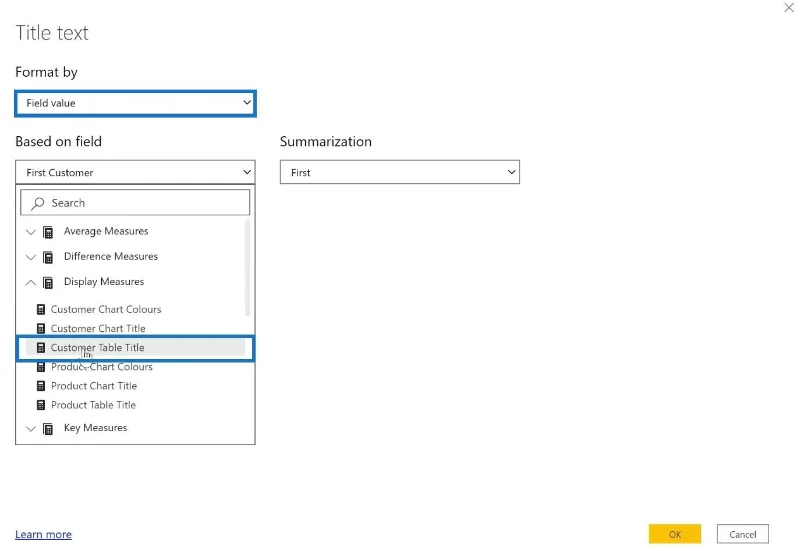
Task: Click calculator icon beside Customer Chart Colours
Action: coord(41,309)
